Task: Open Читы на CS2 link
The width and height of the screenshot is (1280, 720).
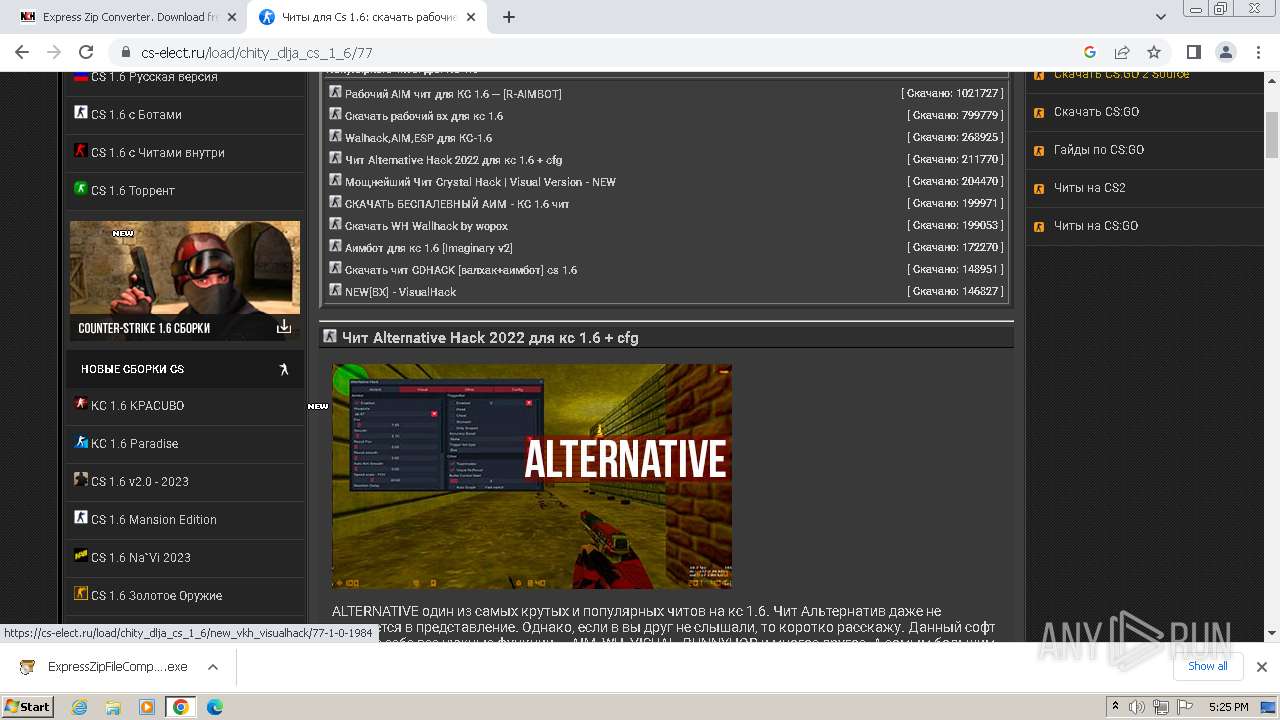Action: coord(1090,188)
